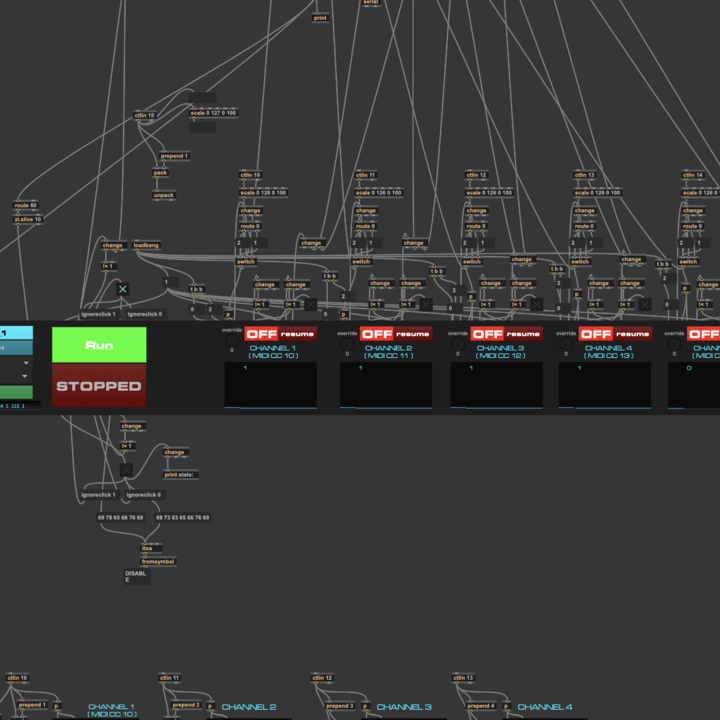Open the upper dropdown left of Run
This screenshot has height=720, width=720.
click(16, 362)
